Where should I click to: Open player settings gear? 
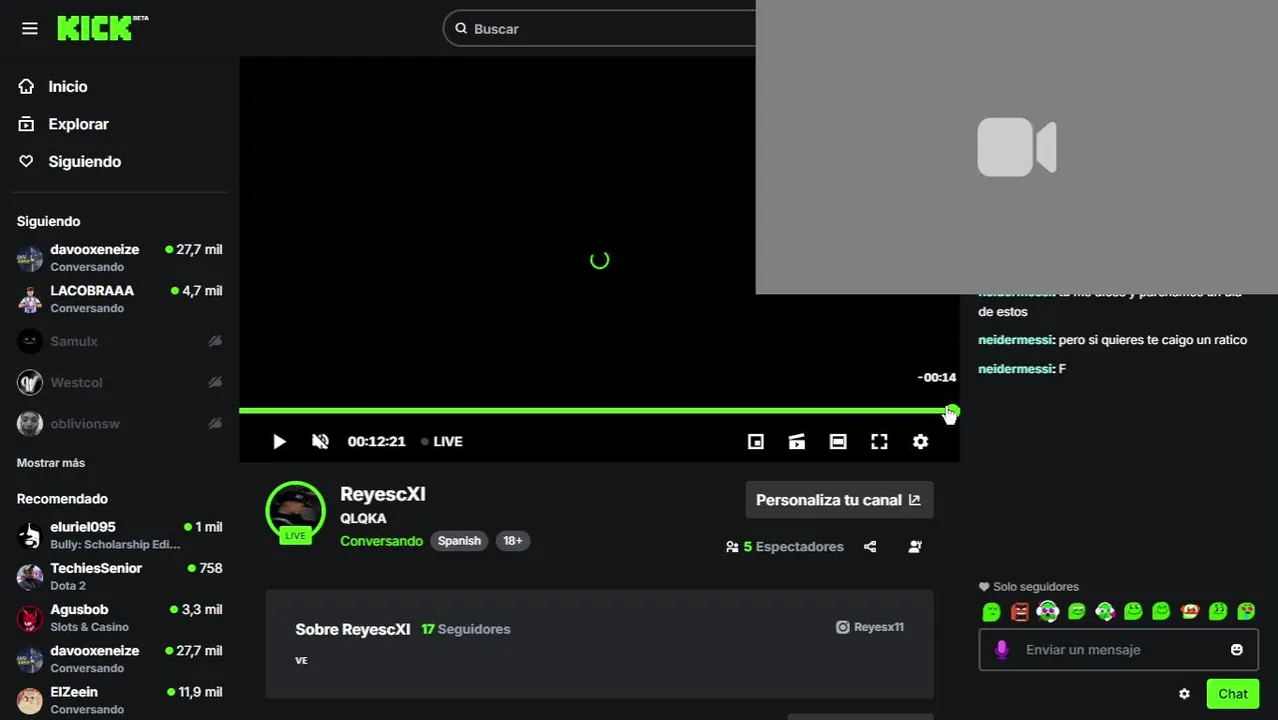click(920, 441)
